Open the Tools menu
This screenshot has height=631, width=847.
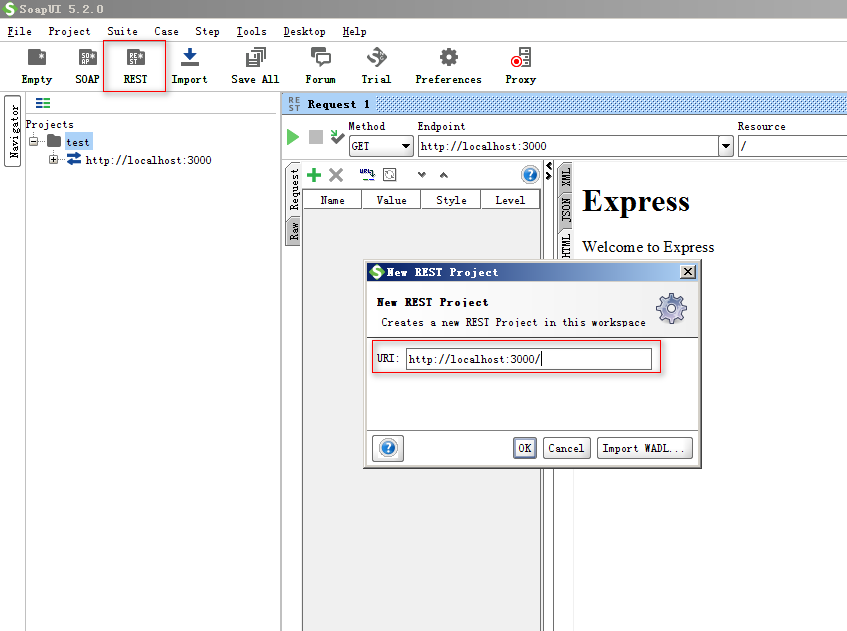[251, 31]
